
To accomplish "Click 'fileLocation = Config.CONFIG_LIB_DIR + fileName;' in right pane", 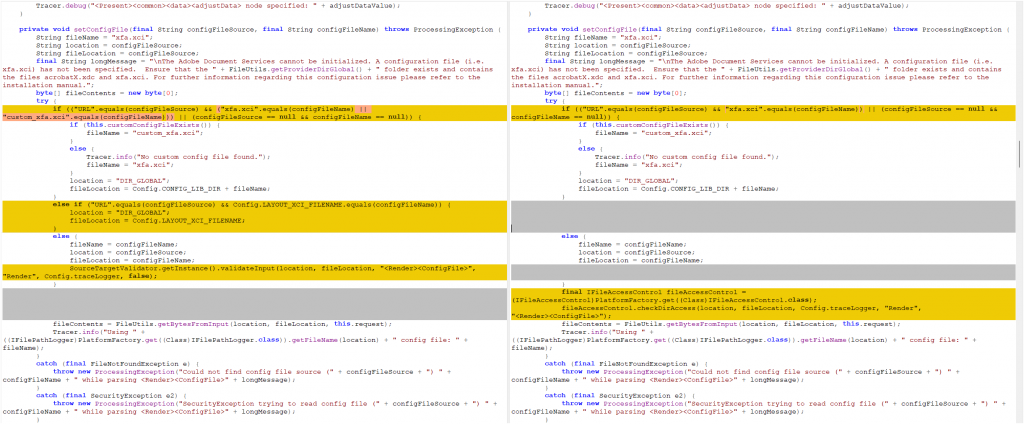I will [678, 188].
